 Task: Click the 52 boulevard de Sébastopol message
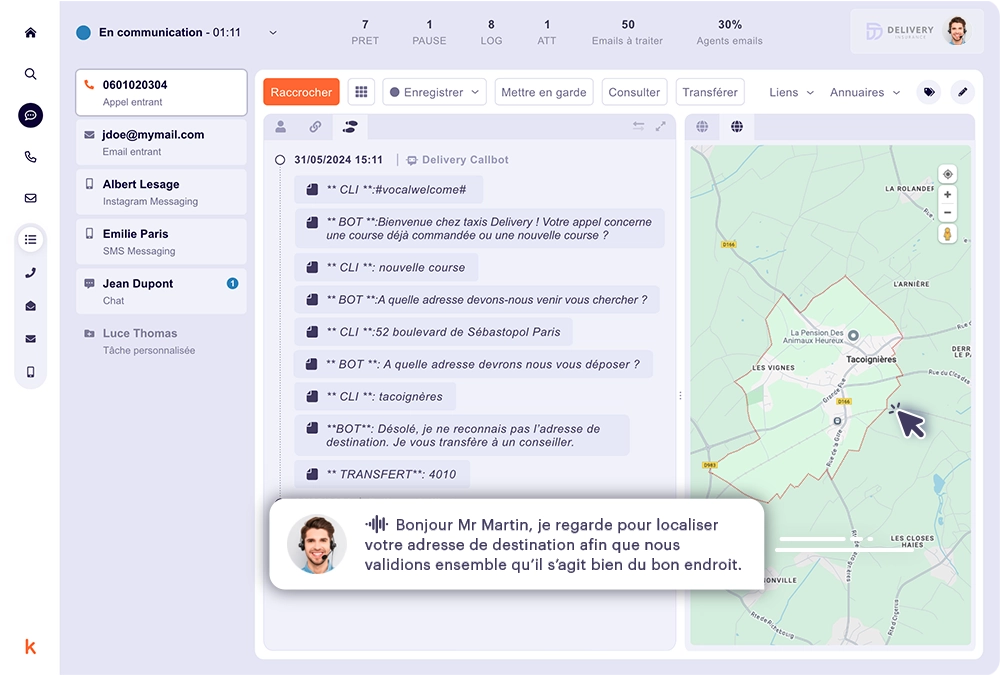(433, 332)
